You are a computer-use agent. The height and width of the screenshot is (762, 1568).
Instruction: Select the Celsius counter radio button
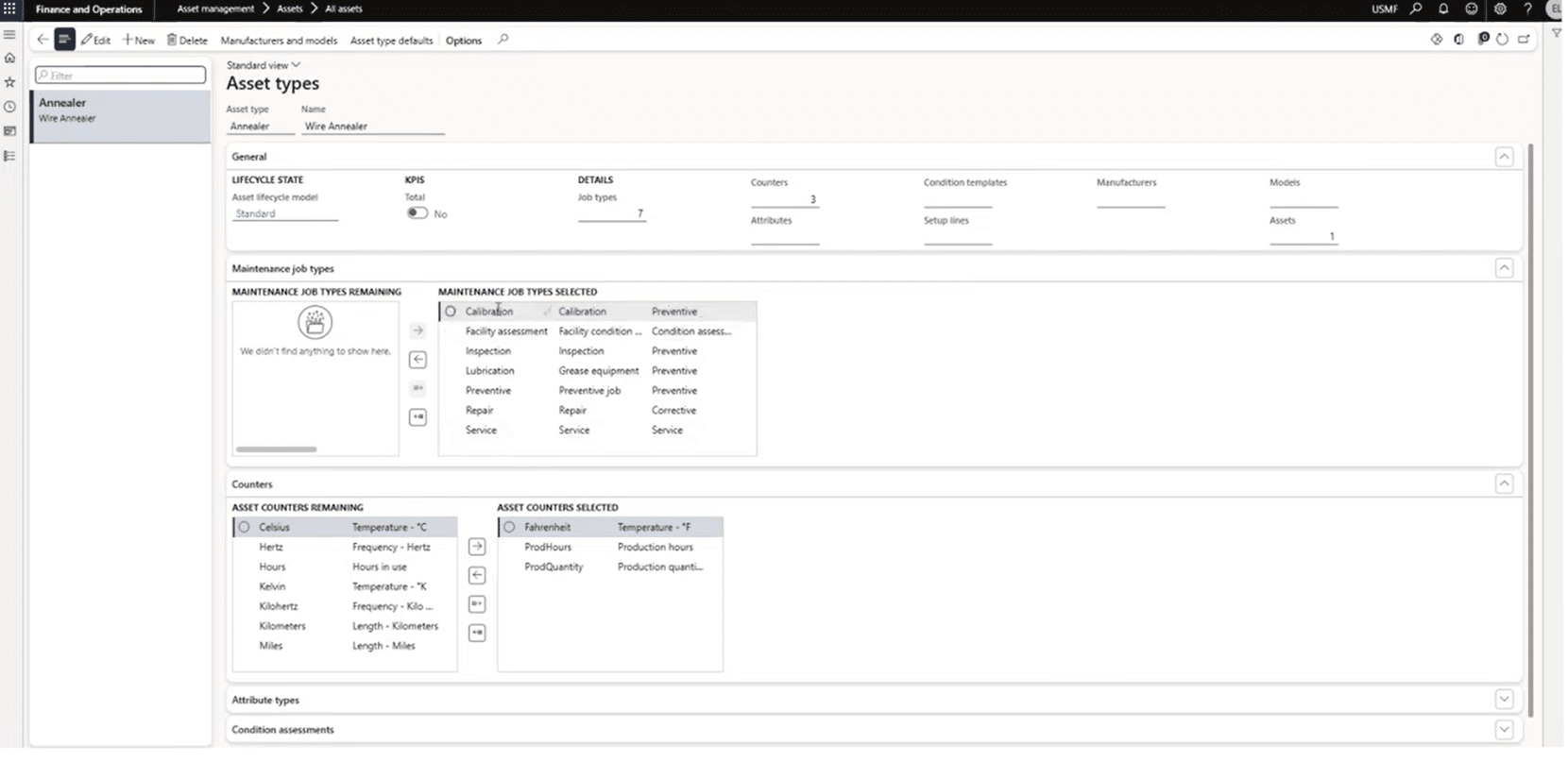coord(245,528)
